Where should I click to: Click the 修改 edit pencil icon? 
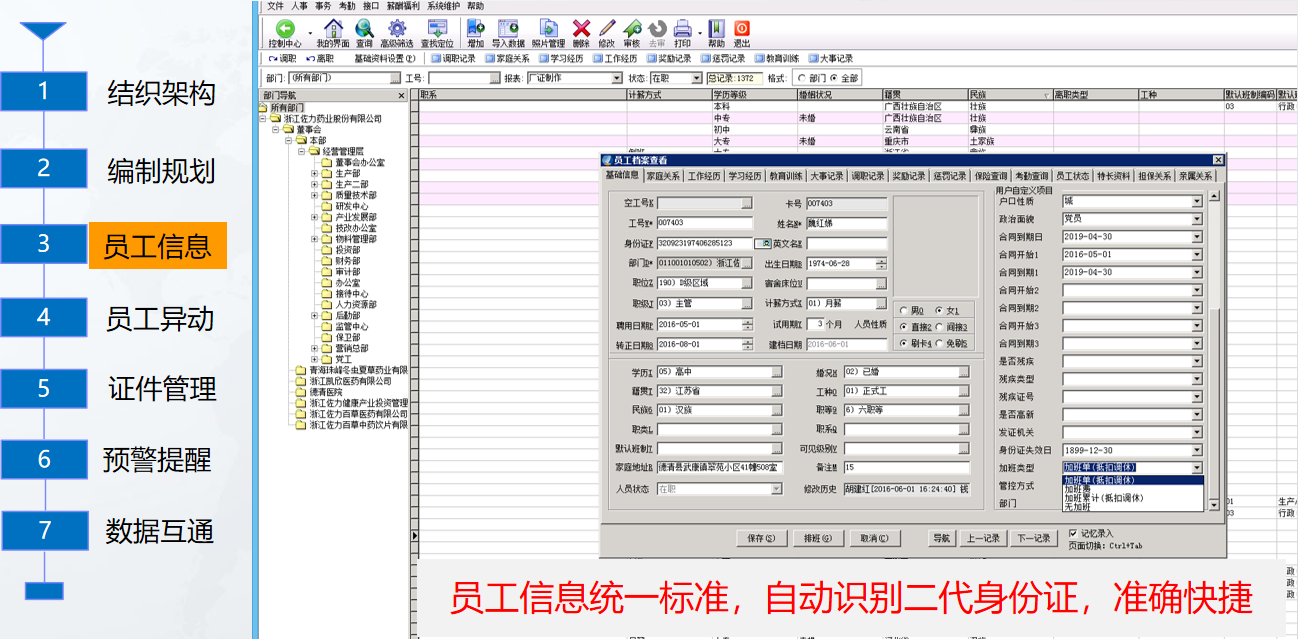(x=606, y=31)
